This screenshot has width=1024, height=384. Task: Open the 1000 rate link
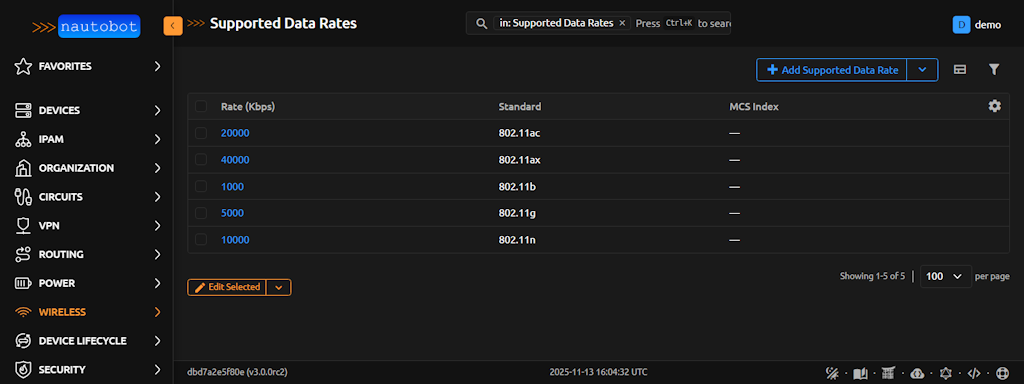tap(232, 187)
